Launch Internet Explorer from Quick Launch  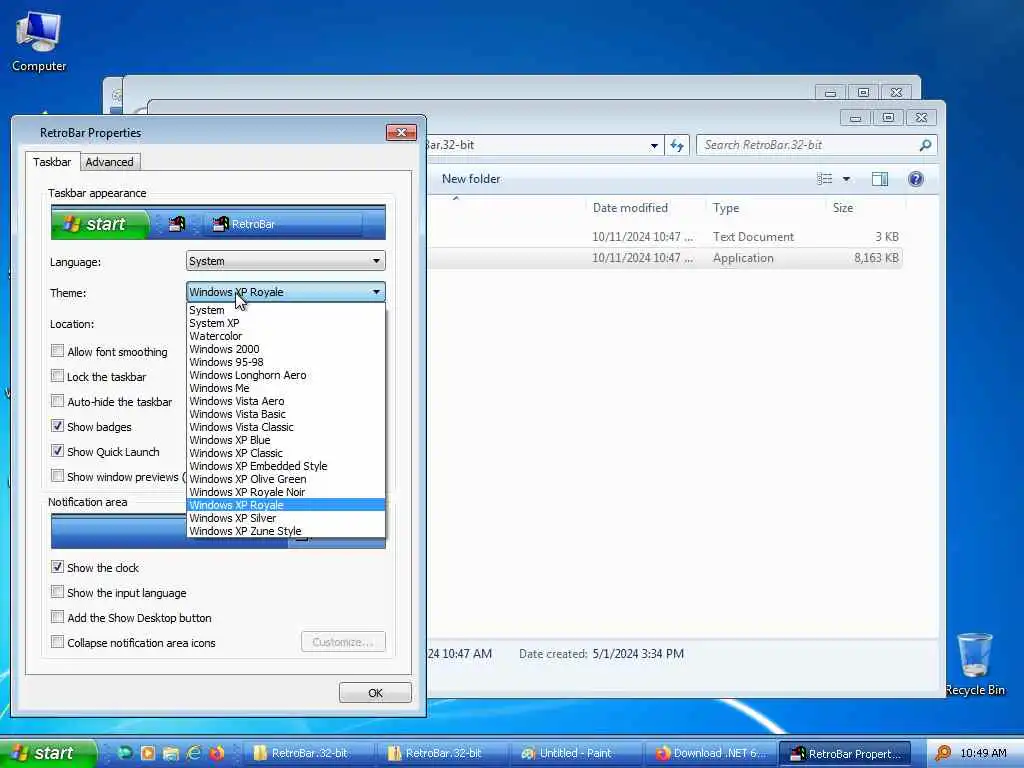pyautogui.click(x=193, y=753)
